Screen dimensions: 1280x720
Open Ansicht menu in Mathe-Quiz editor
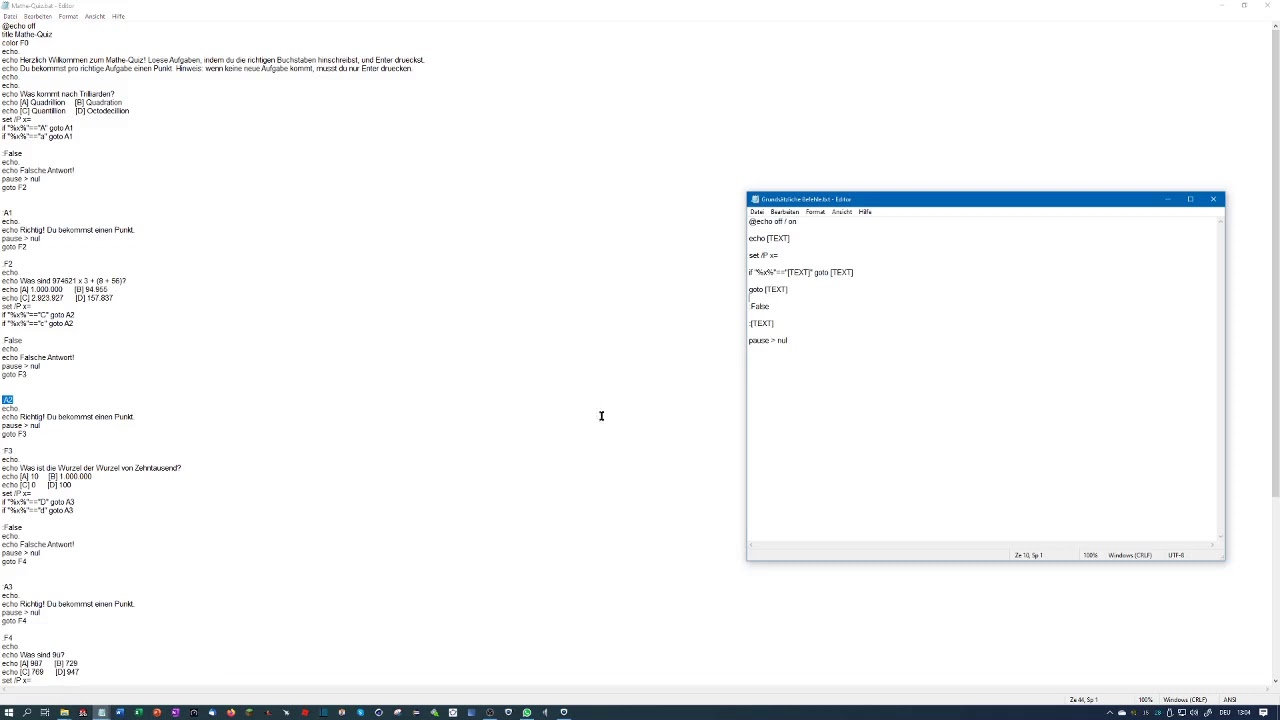click(95, 16)
